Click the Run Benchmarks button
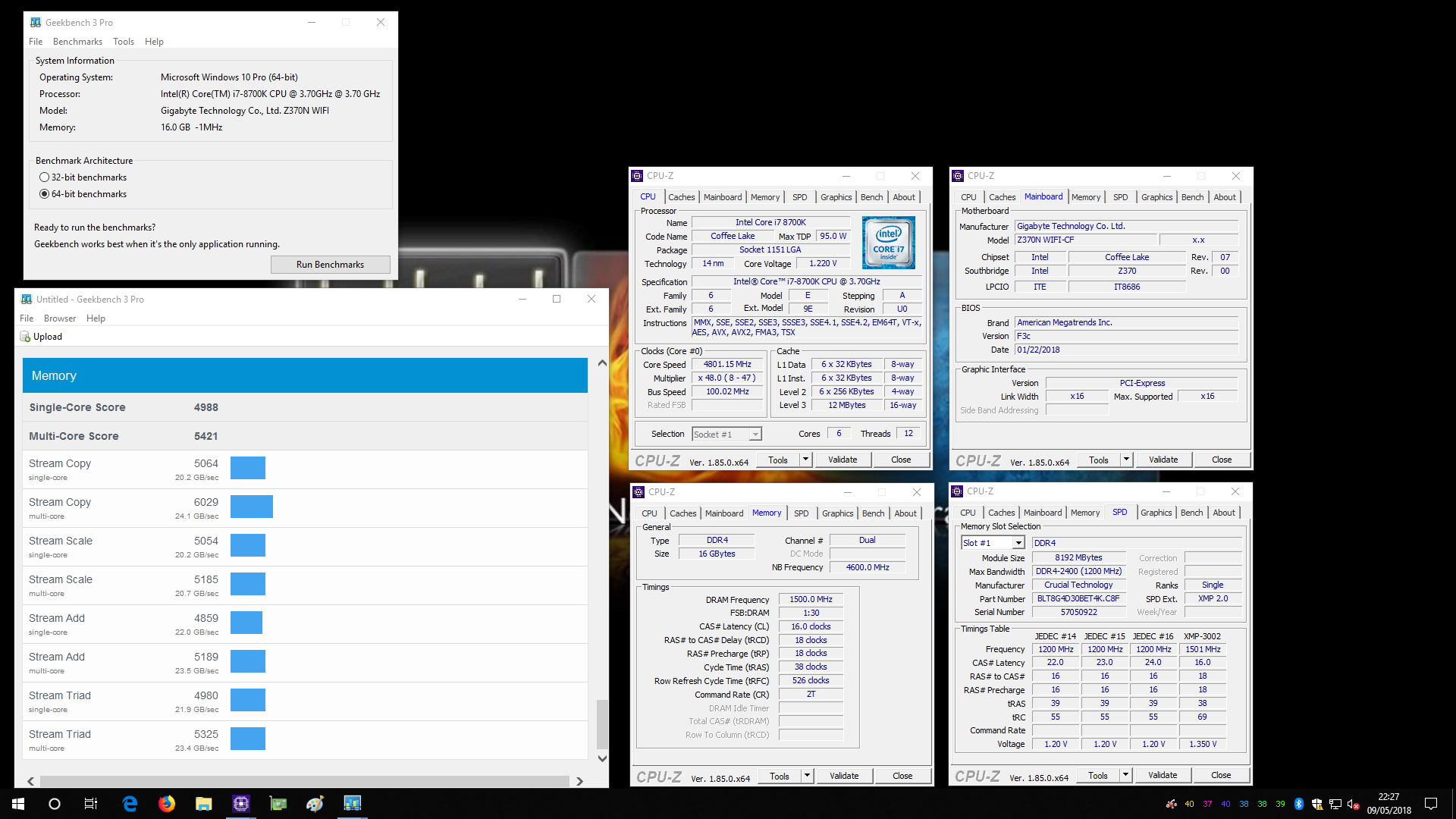Image resolution: width=1456 pixels, height=819 pixels. [x=330, y=265]
